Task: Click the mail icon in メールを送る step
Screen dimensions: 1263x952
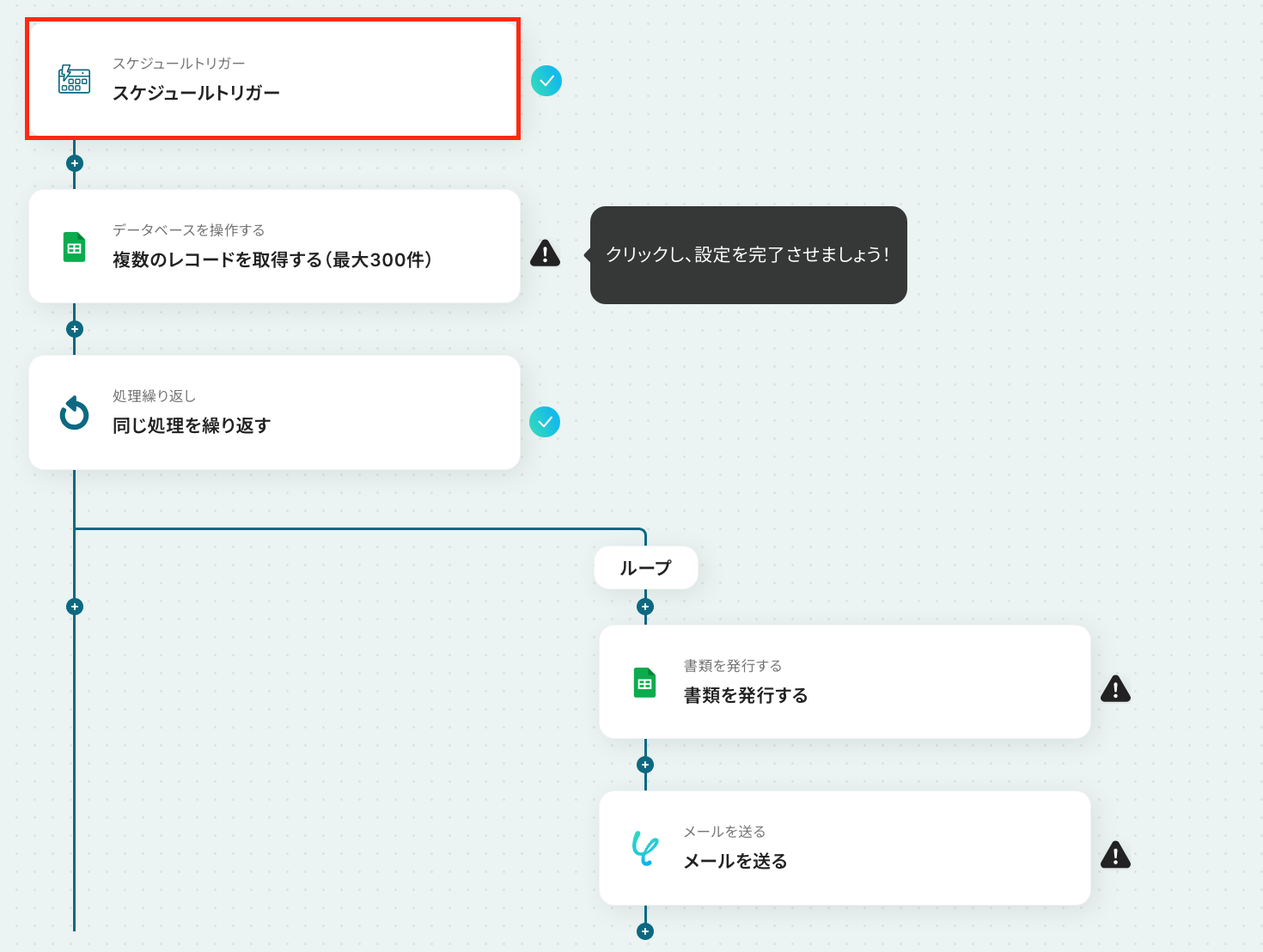Action: (644, 848)
